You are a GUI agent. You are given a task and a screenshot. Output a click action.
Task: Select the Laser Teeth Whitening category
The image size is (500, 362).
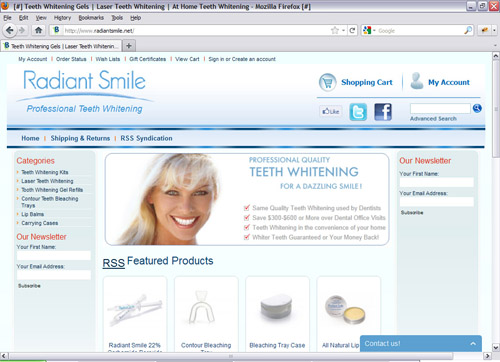pyautogui.click(x=47, y=181)
